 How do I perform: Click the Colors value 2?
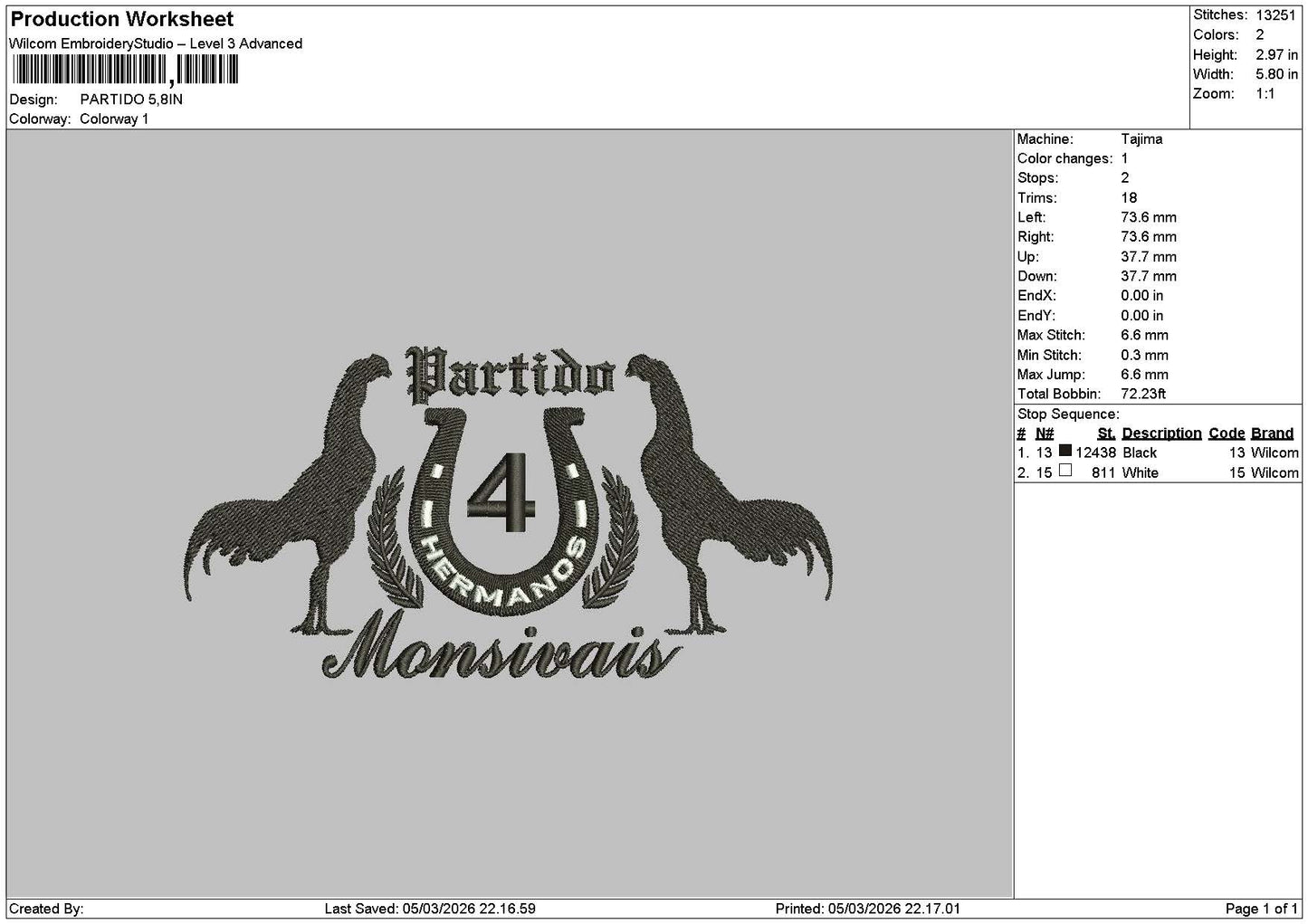pos(1260,34)
